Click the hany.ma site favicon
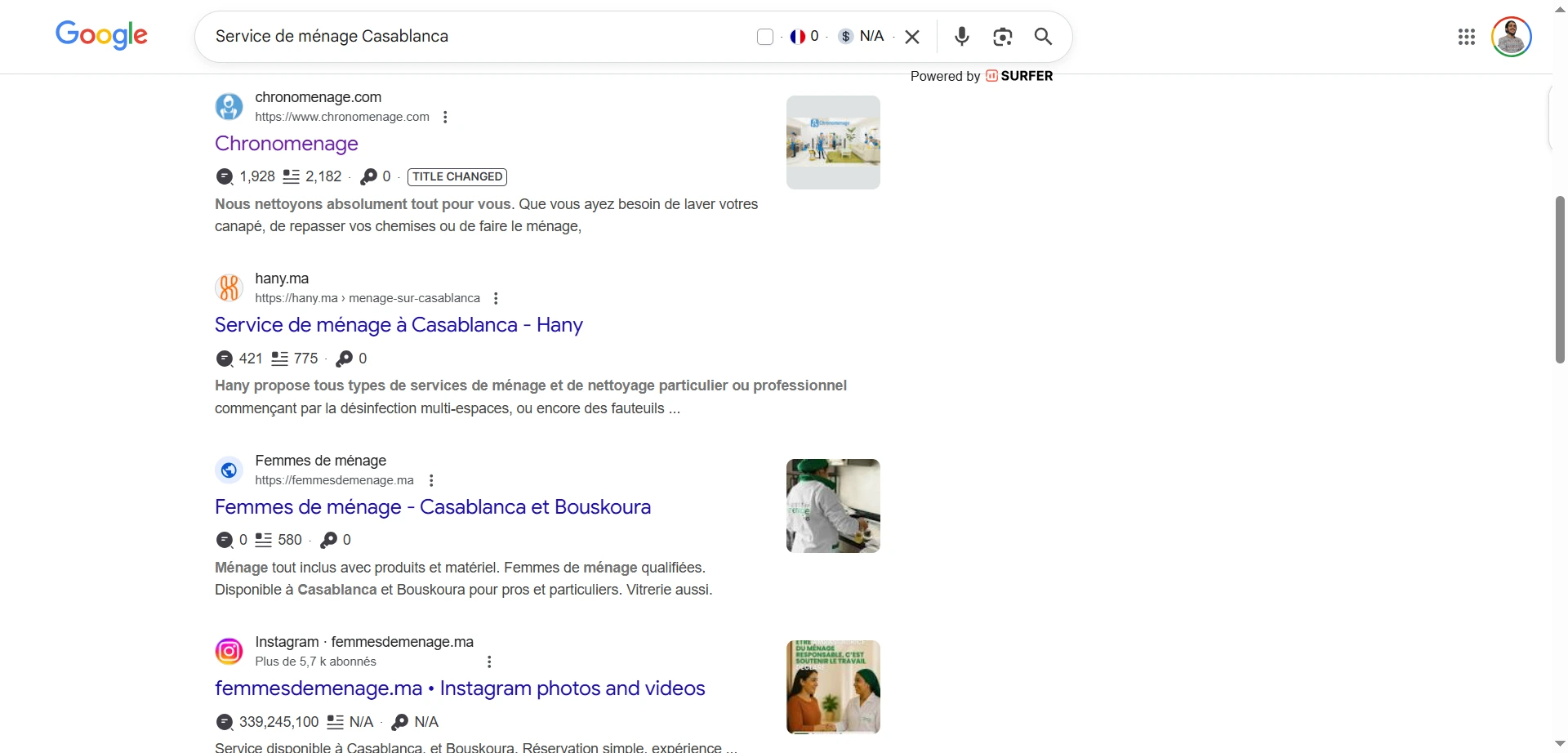The width and height of the screenshot is (1568, 753). coord(229,287)
